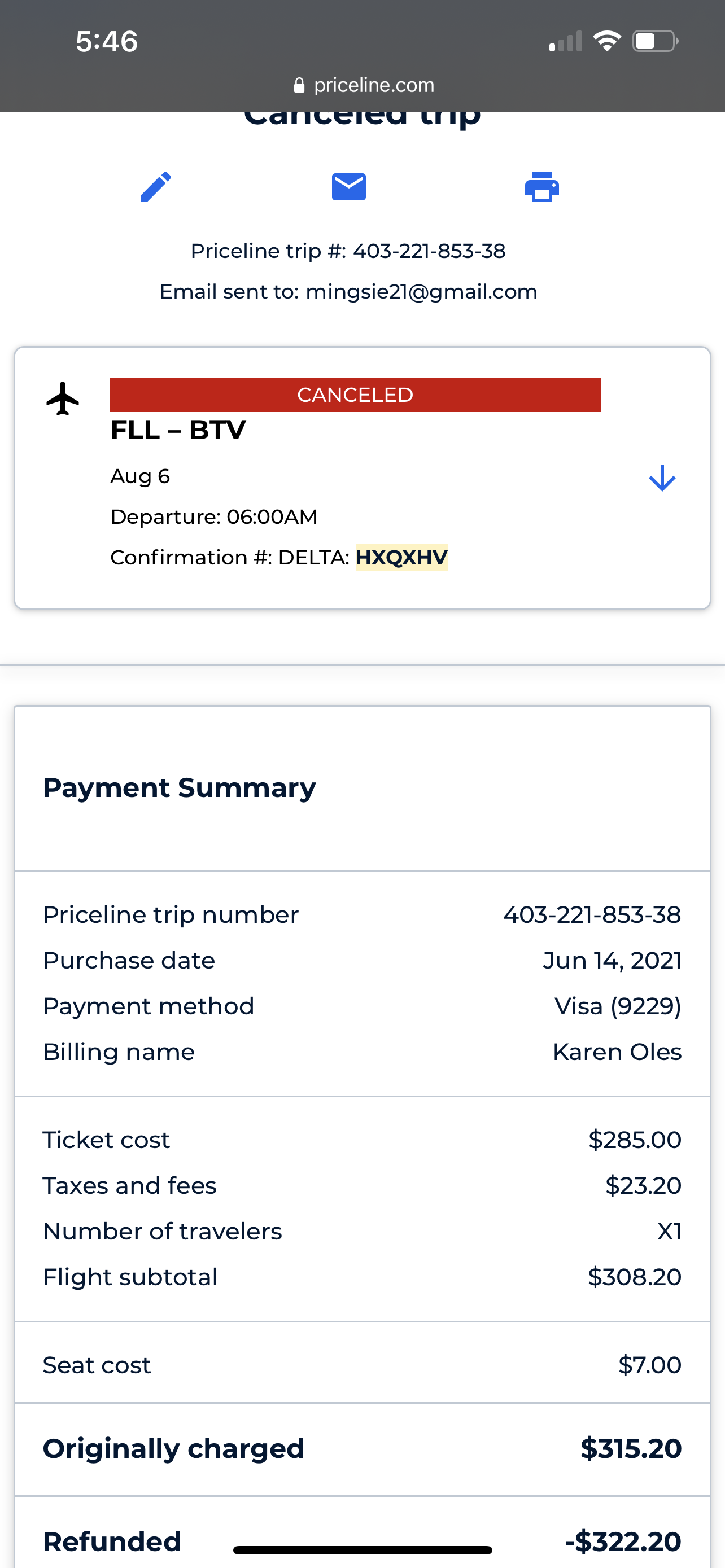Click the pencil edit icon

[x=156, y=187]
